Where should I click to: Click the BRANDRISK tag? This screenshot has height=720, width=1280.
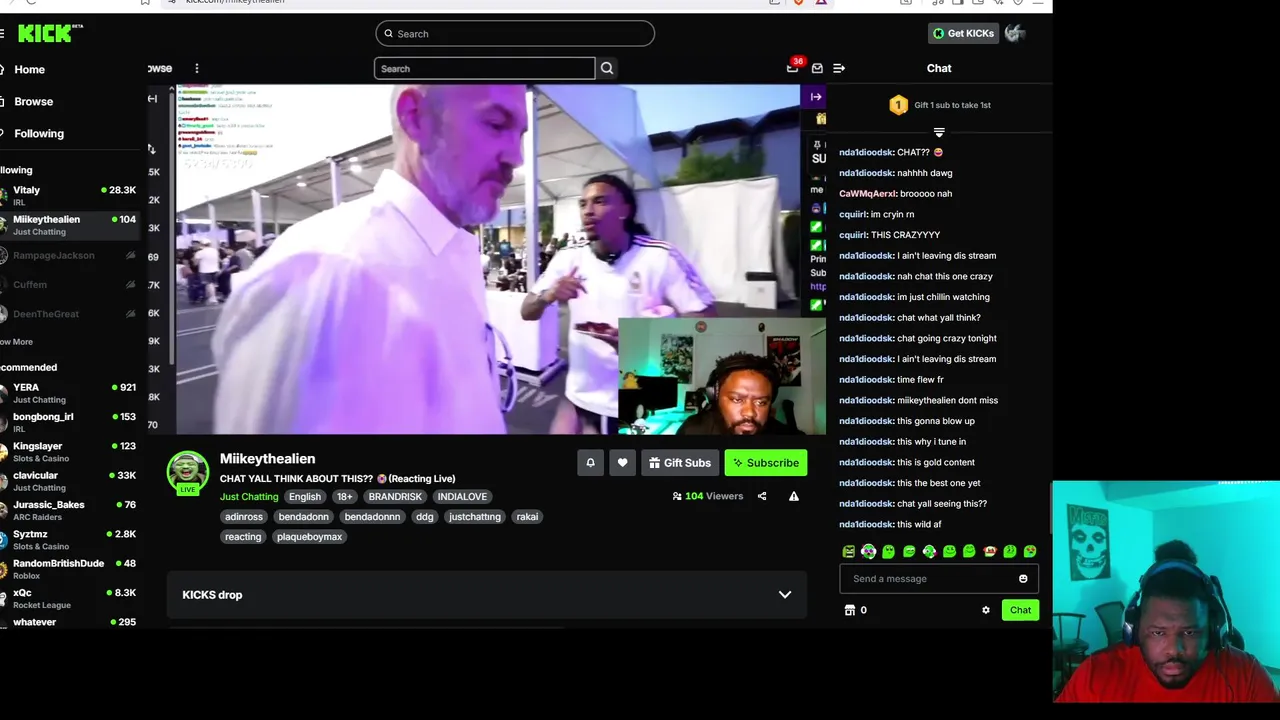point(395,497)
